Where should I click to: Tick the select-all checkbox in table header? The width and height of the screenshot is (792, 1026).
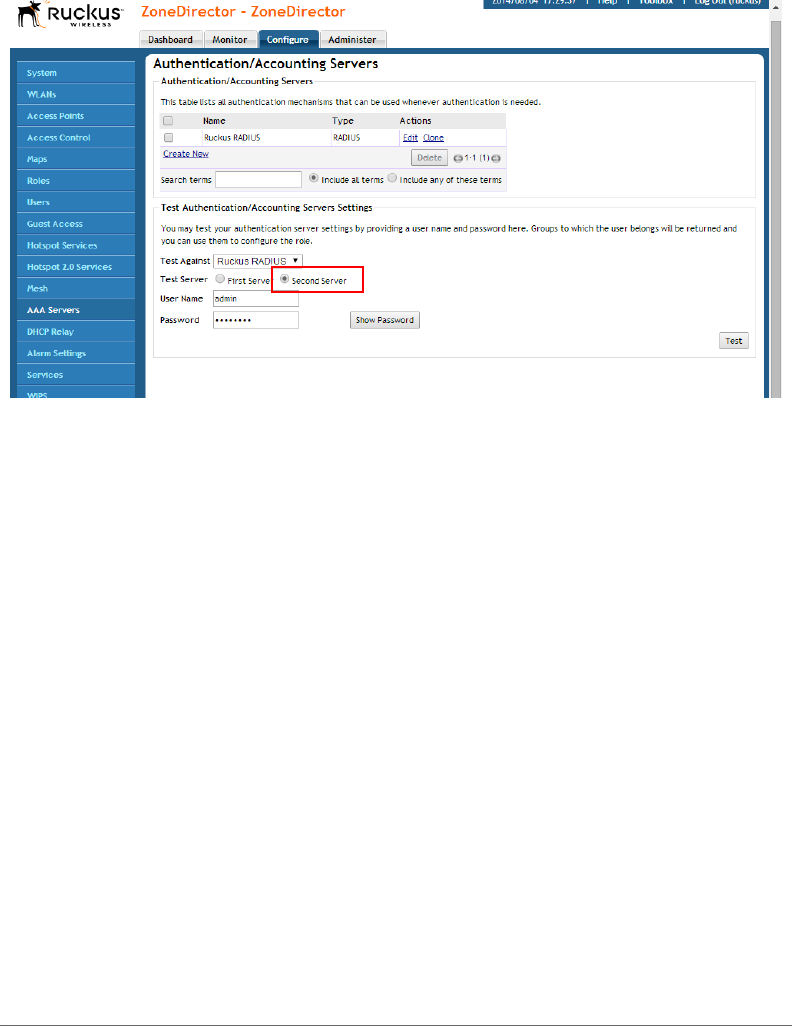tap(168, 121)
